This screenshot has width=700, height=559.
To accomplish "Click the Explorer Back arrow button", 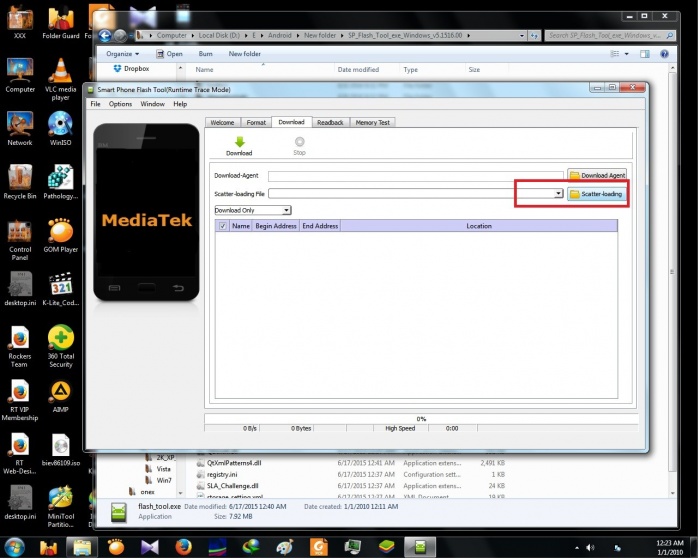I will click(105, 35).
